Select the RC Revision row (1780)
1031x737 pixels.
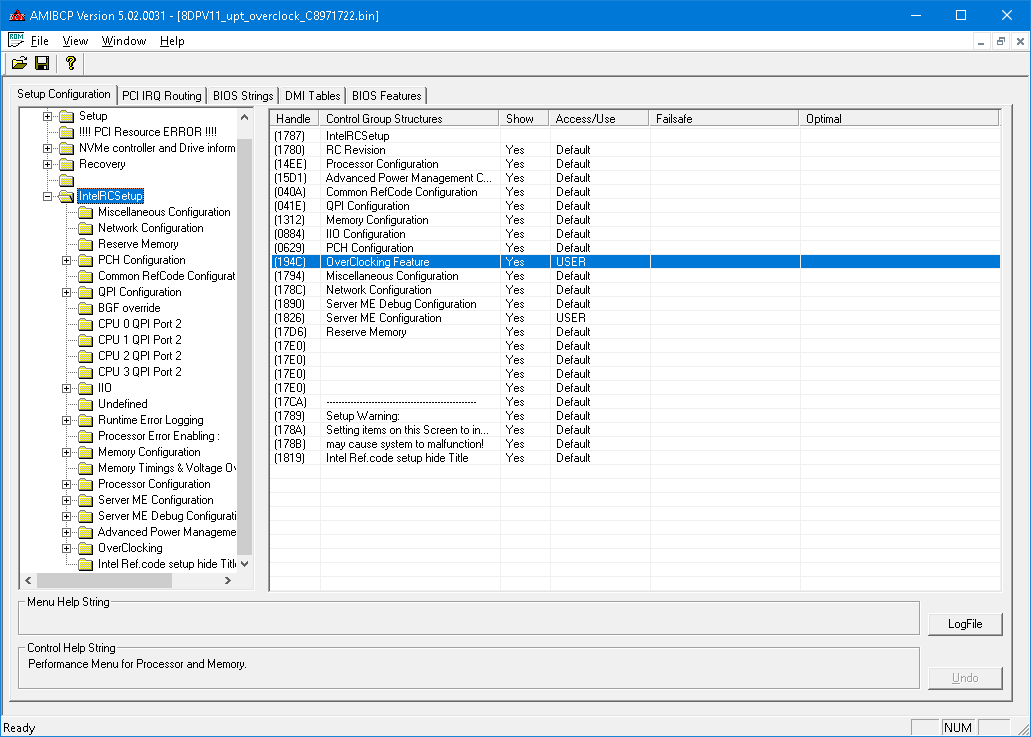[635, 150]
